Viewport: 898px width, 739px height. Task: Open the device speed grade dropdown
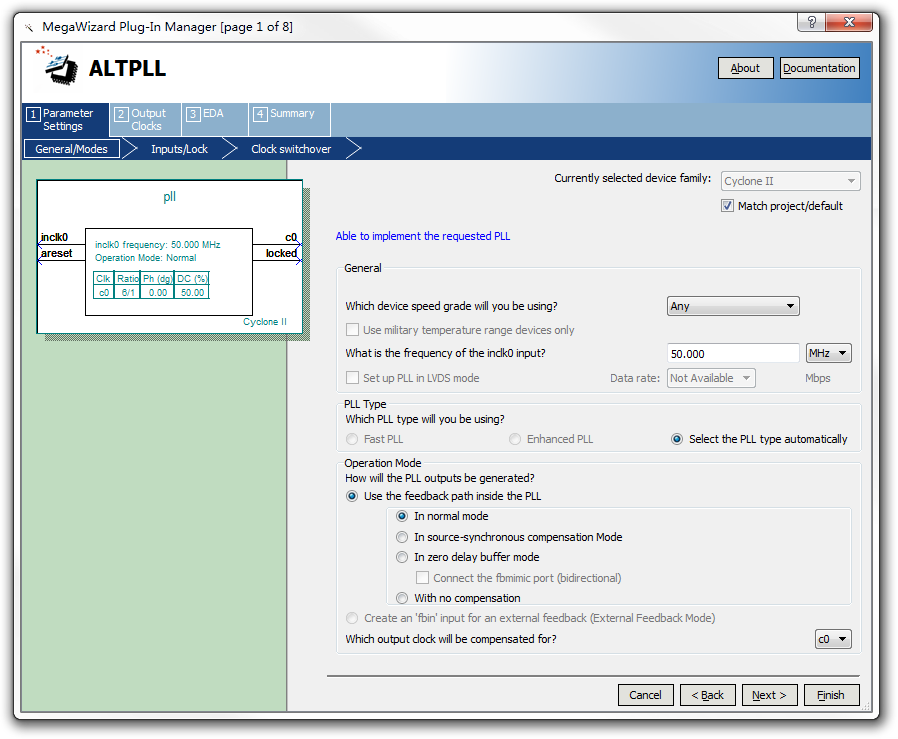732,306
